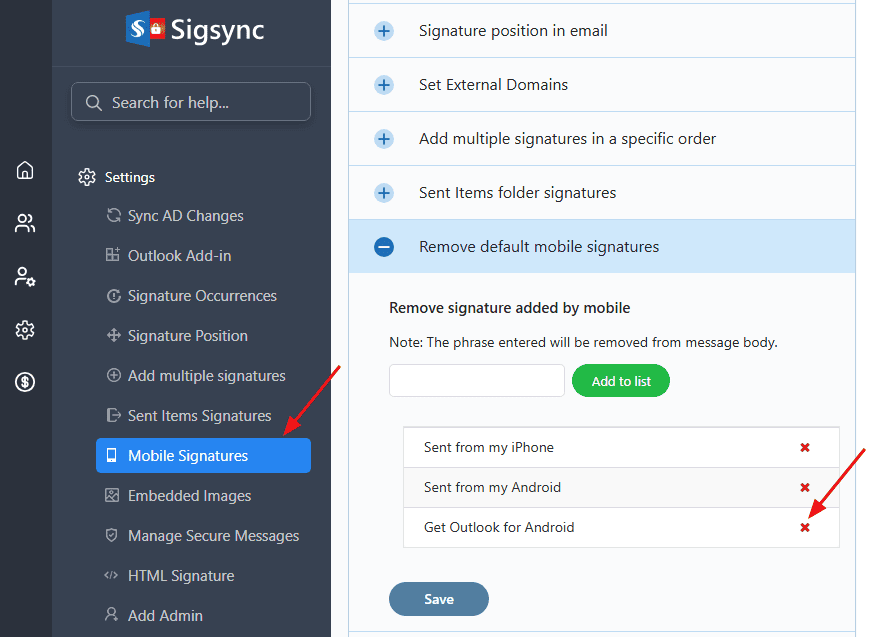Open the users icon in left rail

(x=25, y=224)
